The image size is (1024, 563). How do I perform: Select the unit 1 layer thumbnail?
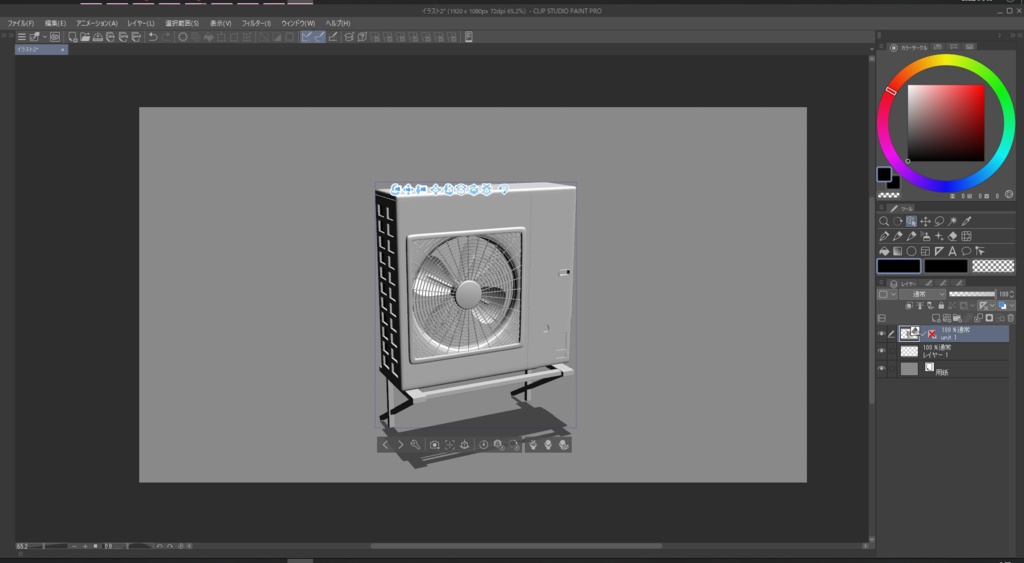pos(909,334)
